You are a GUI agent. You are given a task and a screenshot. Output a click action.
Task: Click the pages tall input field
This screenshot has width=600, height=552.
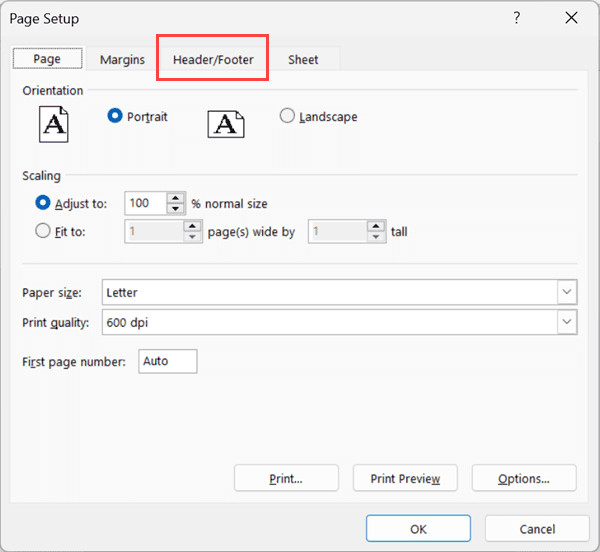pos(338,231)
